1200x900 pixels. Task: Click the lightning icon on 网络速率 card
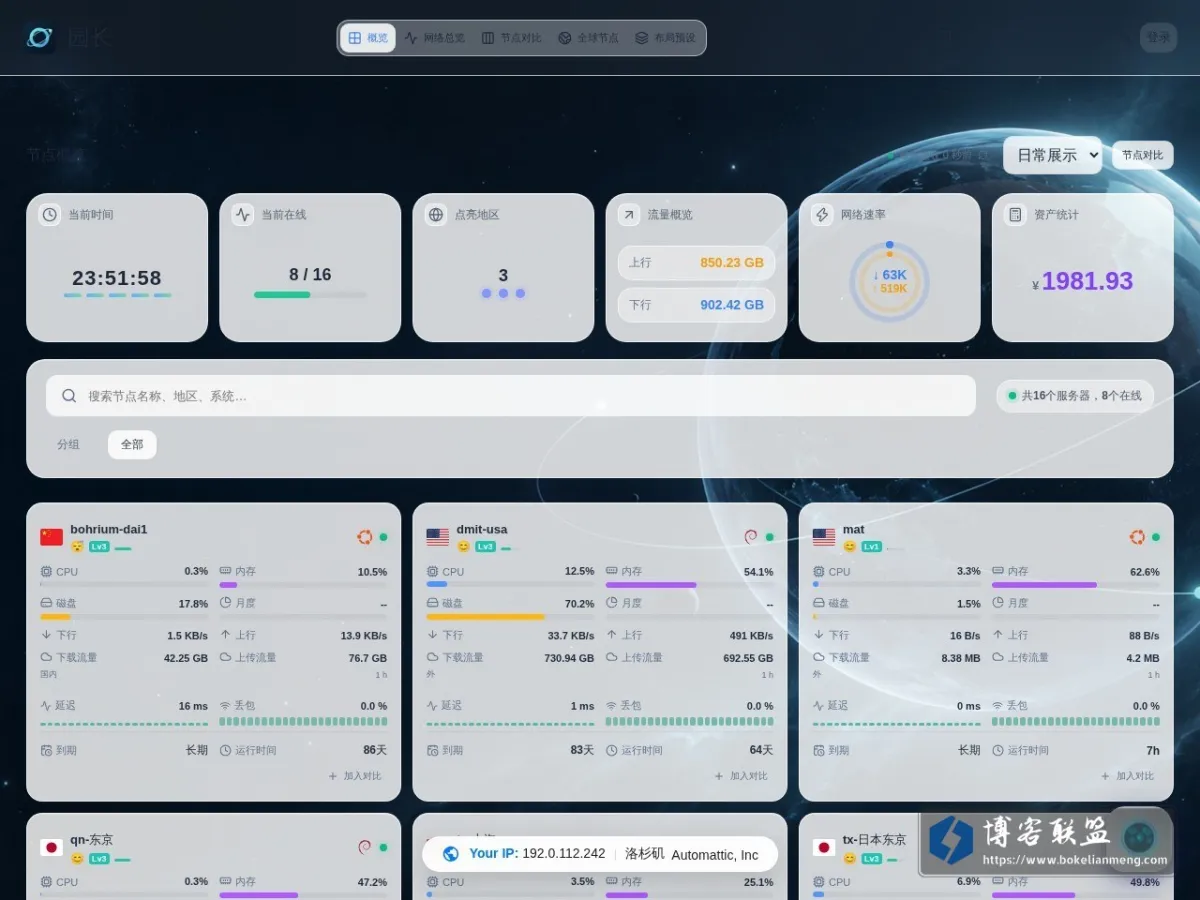coord(822,215)
